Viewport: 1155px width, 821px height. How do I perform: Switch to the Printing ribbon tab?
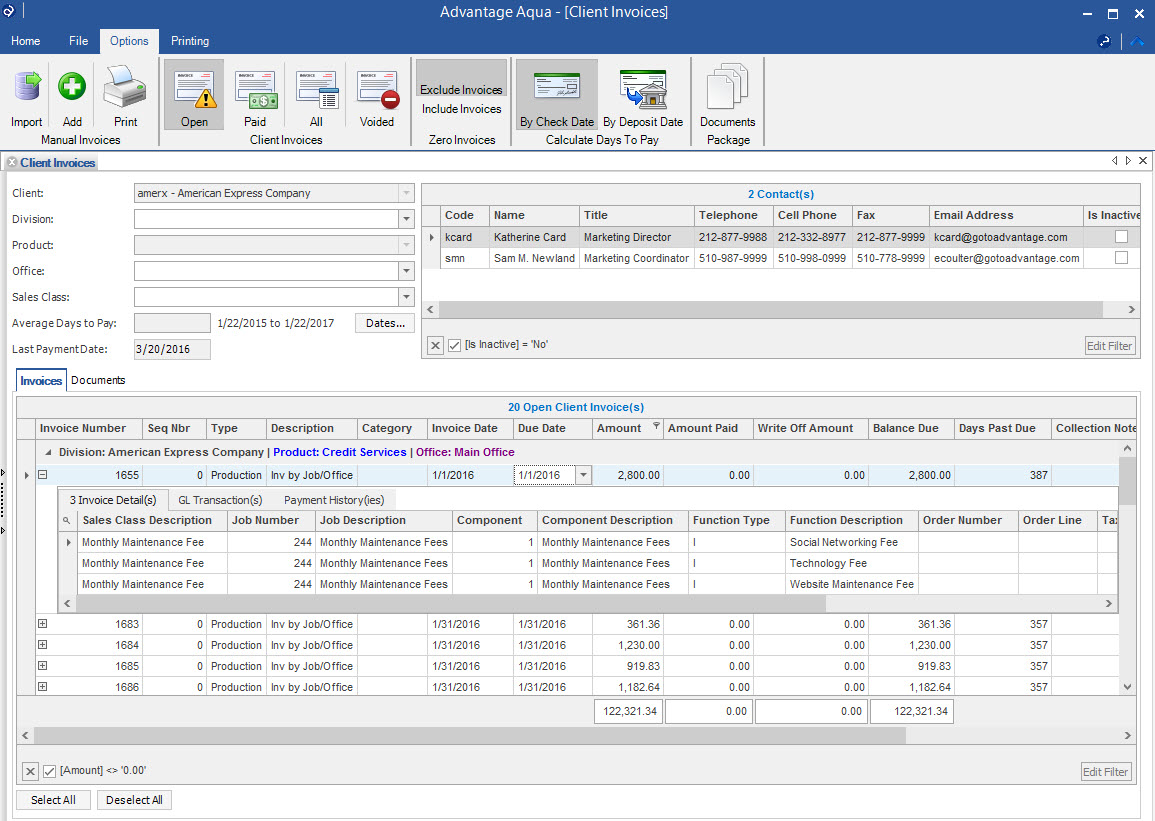(x=190, y=41)
